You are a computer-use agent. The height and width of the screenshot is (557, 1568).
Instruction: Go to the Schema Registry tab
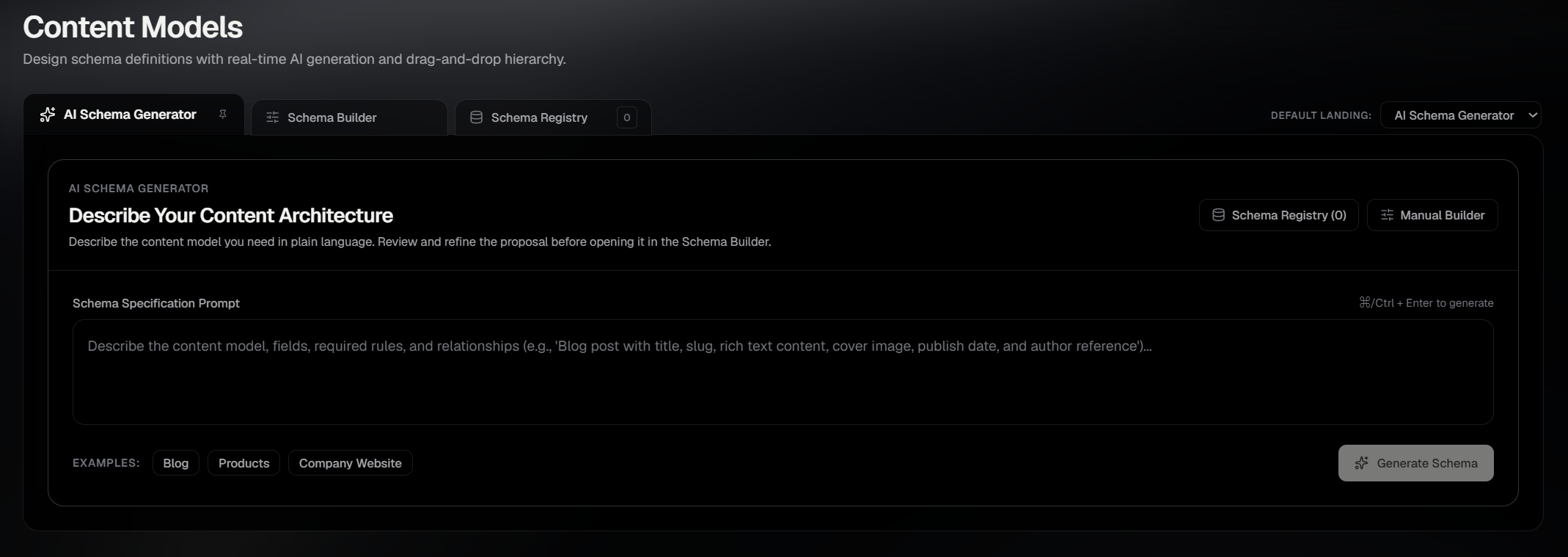(553, 117)
